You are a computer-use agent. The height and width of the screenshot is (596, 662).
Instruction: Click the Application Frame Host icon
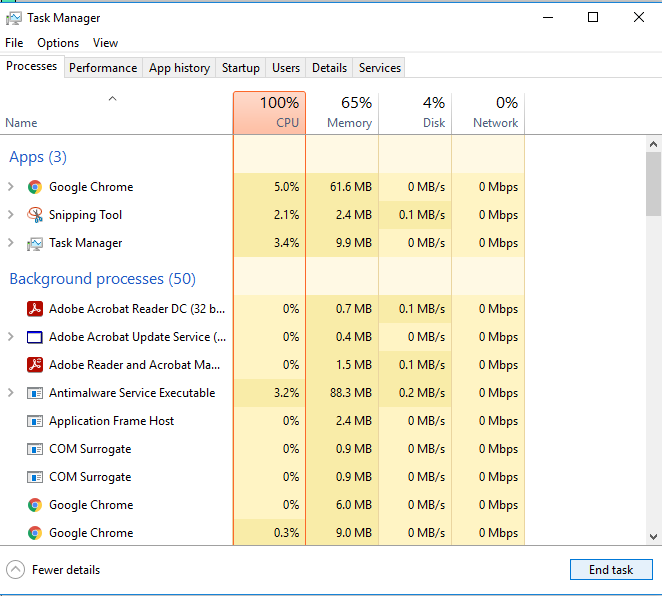click(35, 421)
